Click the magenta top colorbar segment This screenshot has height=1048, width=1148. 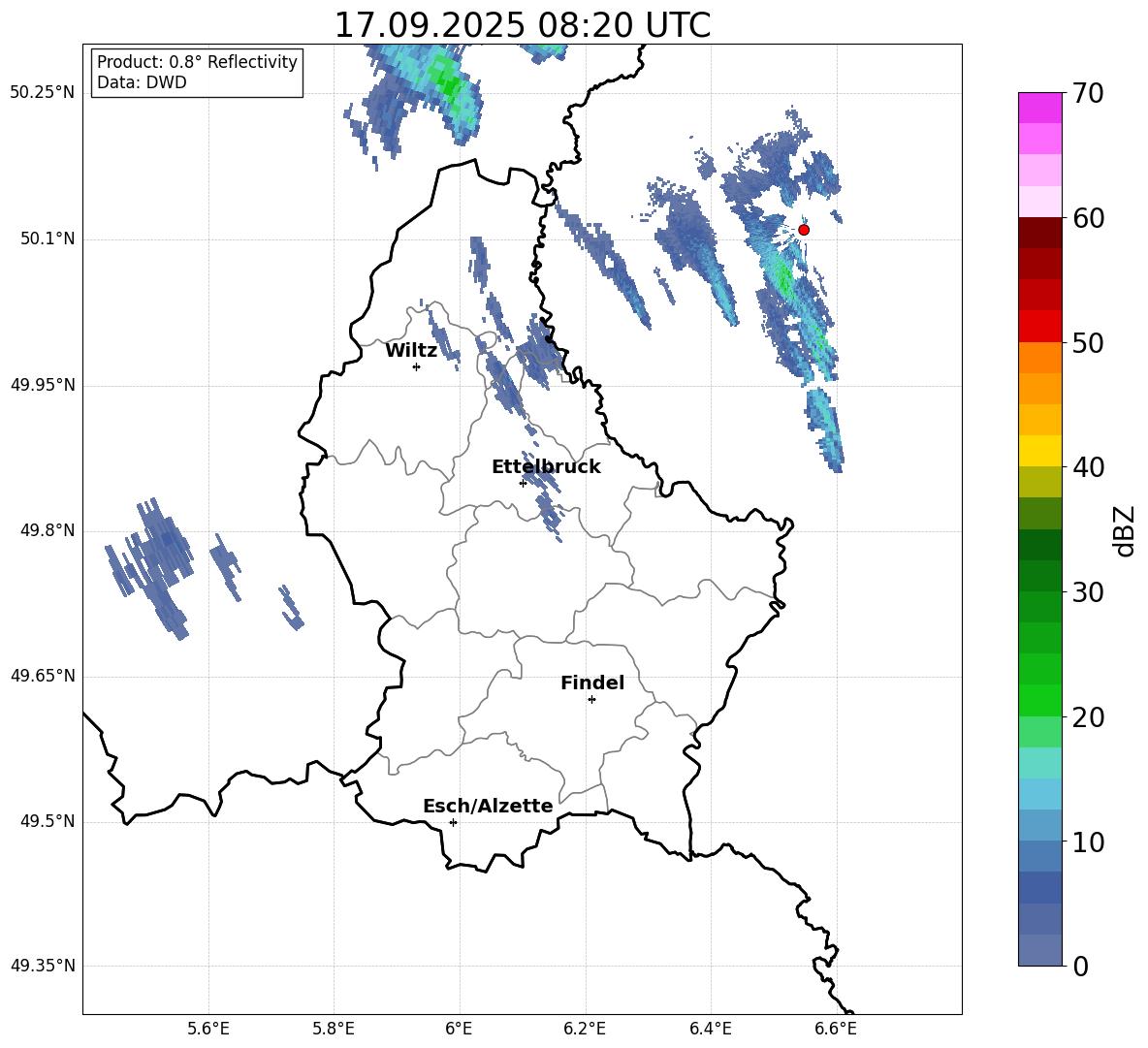tap(1040, 108)
